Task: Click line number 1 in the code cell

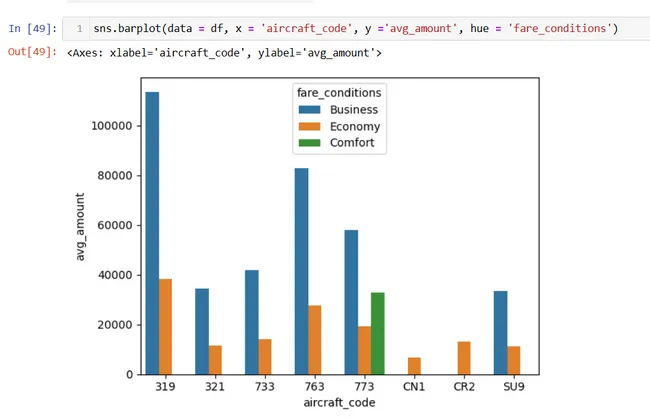Action: 80,29
